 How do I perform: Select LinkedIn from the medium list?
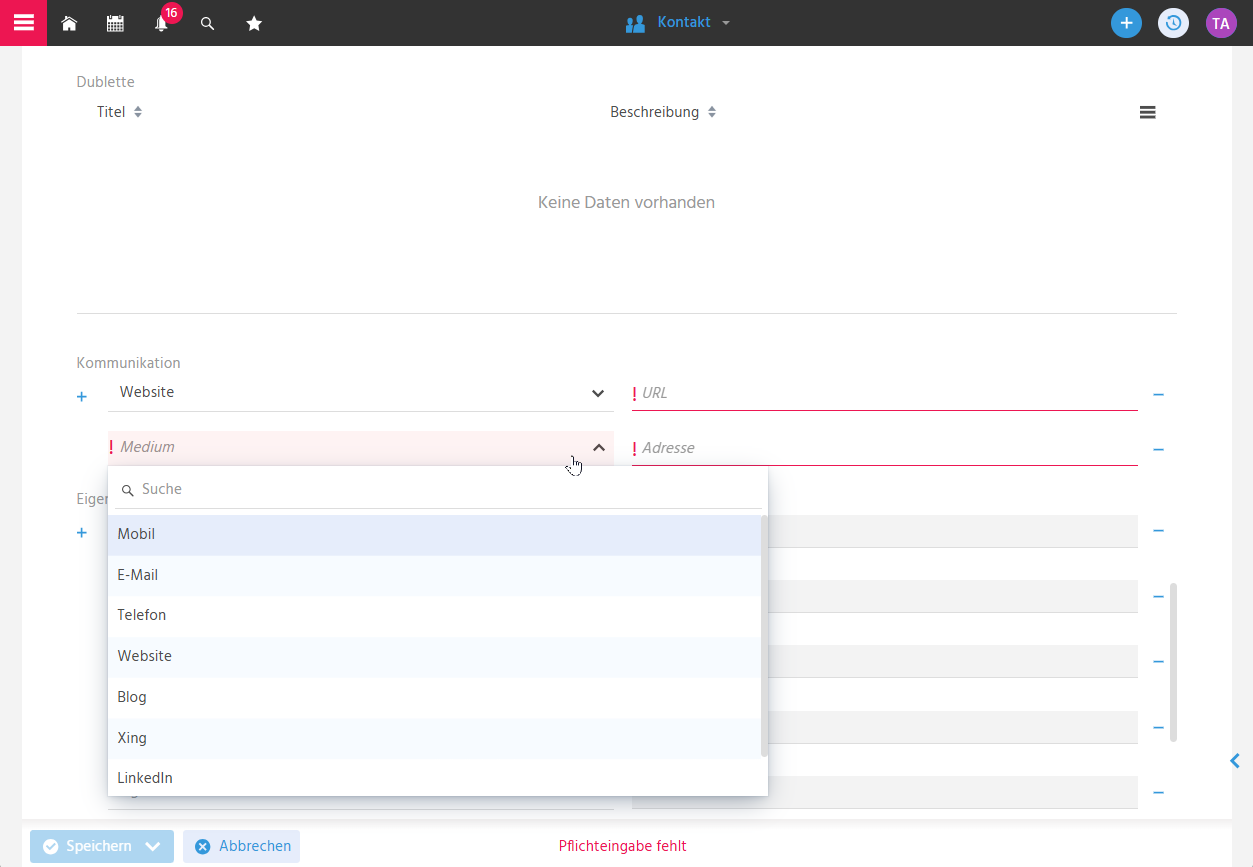coord(435,777)
